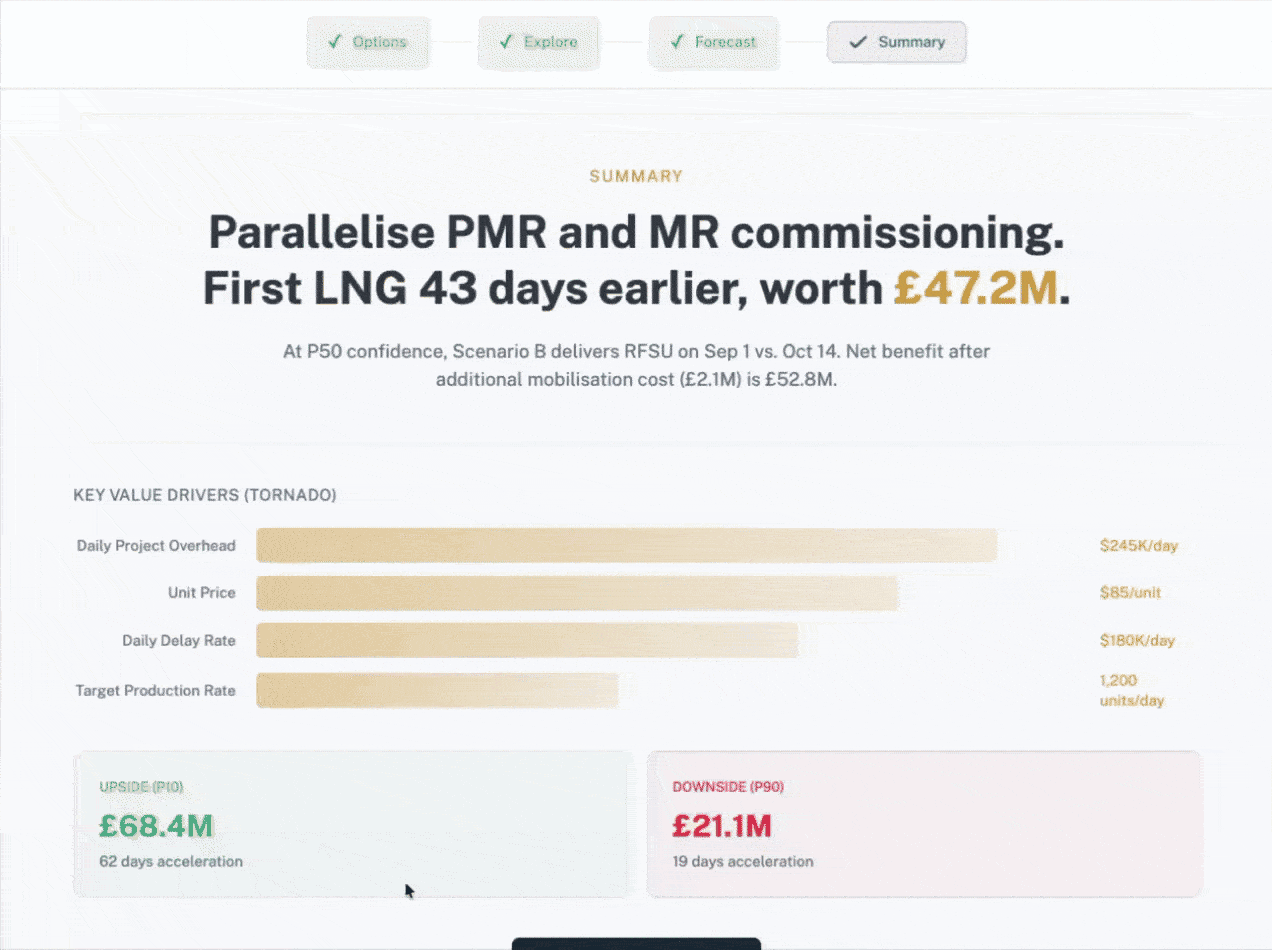Select the Unit Price tornado bar
Image resolution: width=1272 pixels, height=950 pixels.
(x=578, y=593)
